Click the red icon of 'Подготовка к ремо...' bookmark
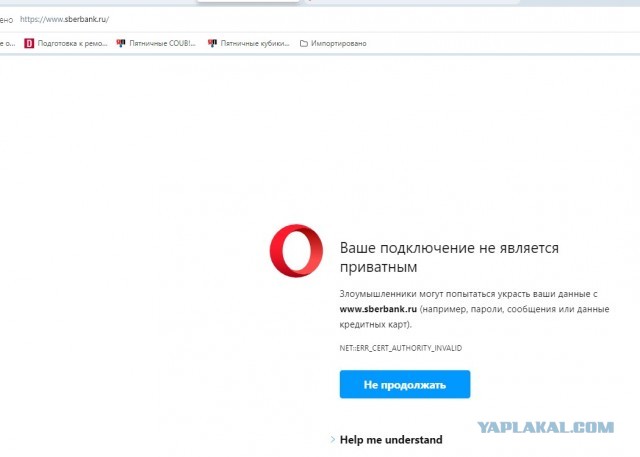Viewport: 640px width, 457px height. click(x=29, y=43)
